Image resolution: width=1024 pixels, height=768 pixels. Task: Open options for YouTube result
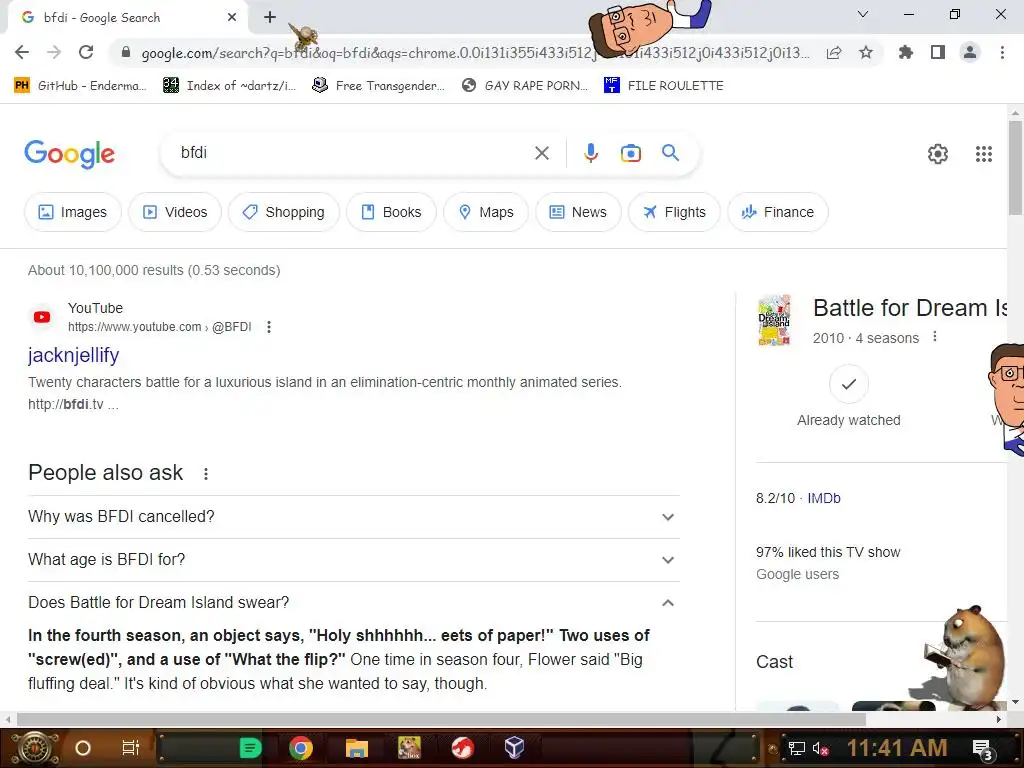pyautogui.click(x=268, y=327)
